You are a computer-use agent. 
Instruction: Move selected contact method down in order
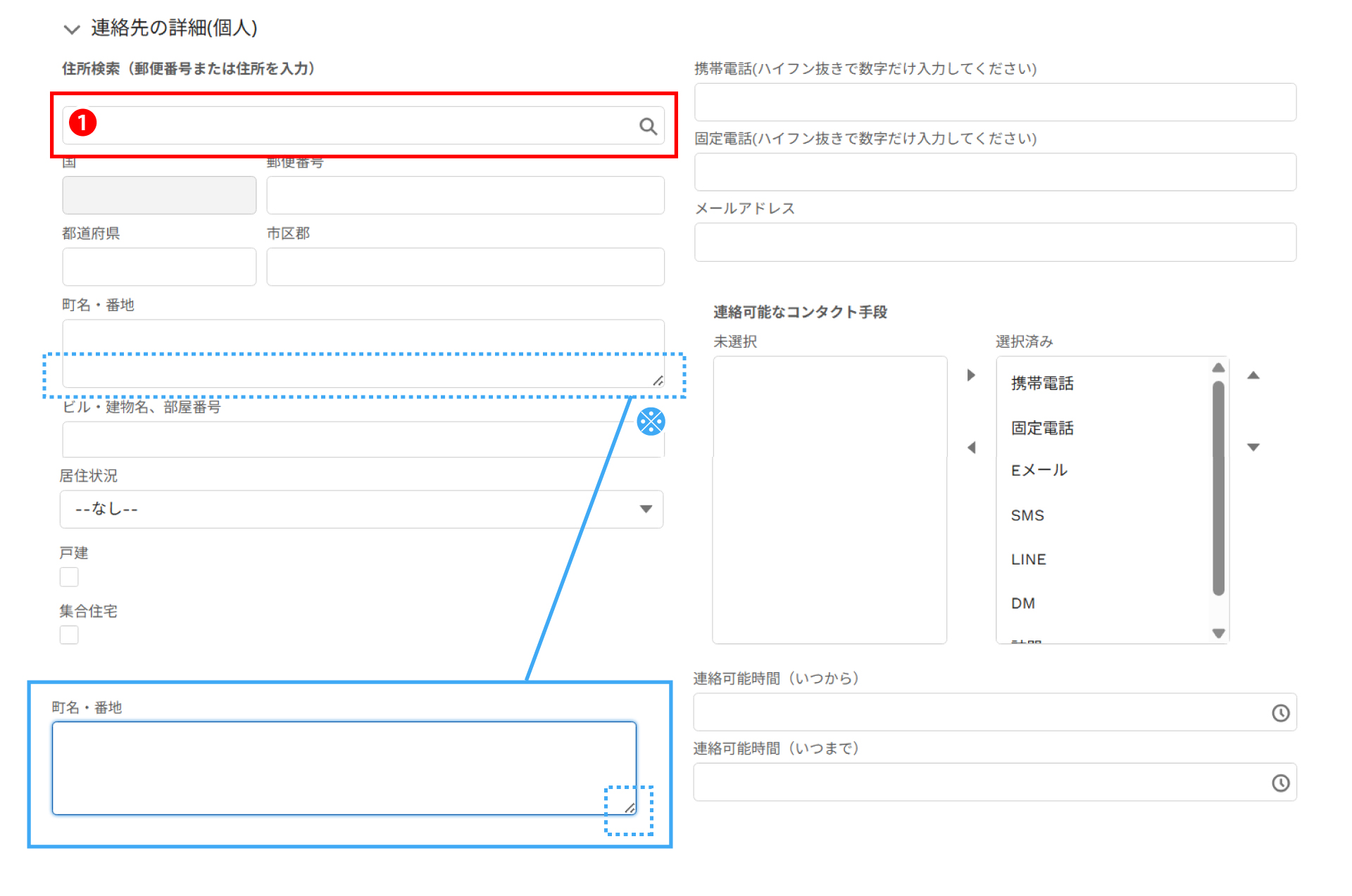coord(1253,448)
